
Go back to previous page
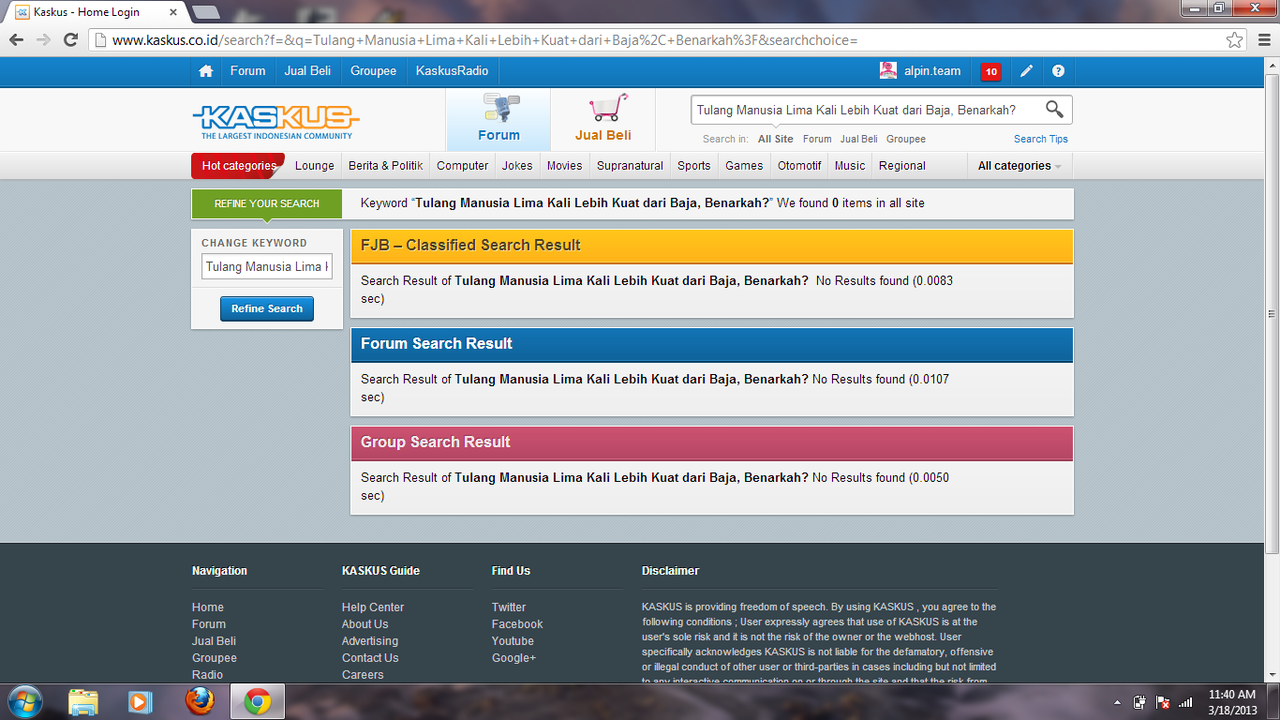point(16,40)
